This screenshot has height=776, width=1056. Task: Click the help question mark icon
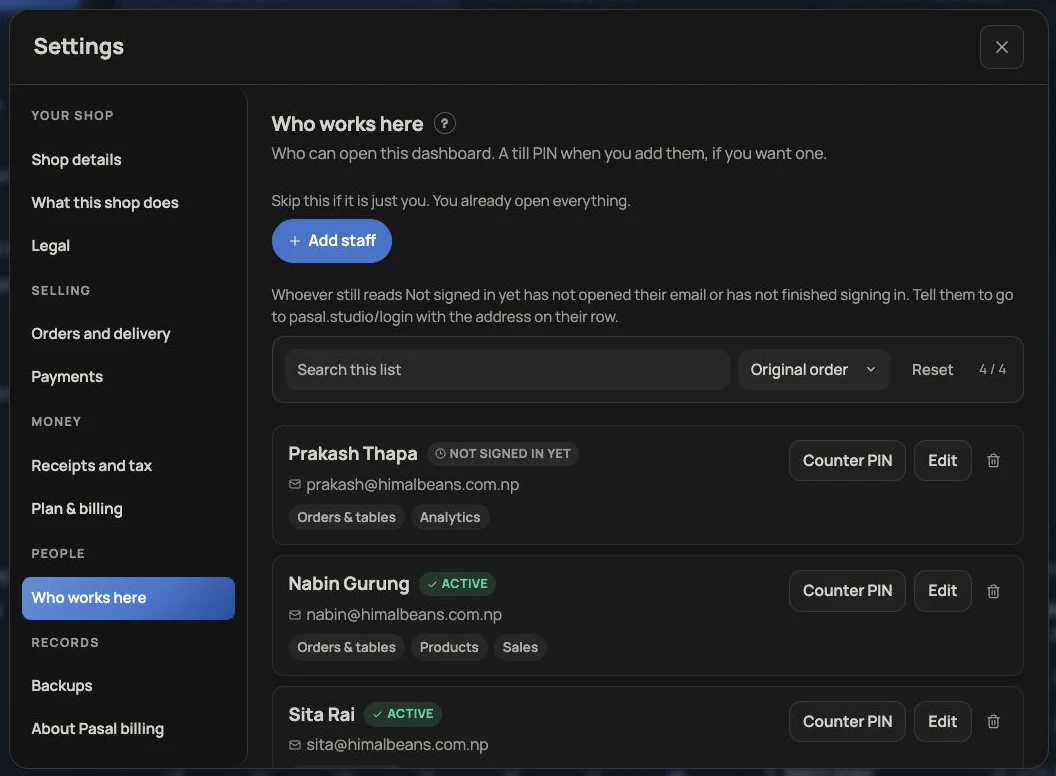pos(444,123)
